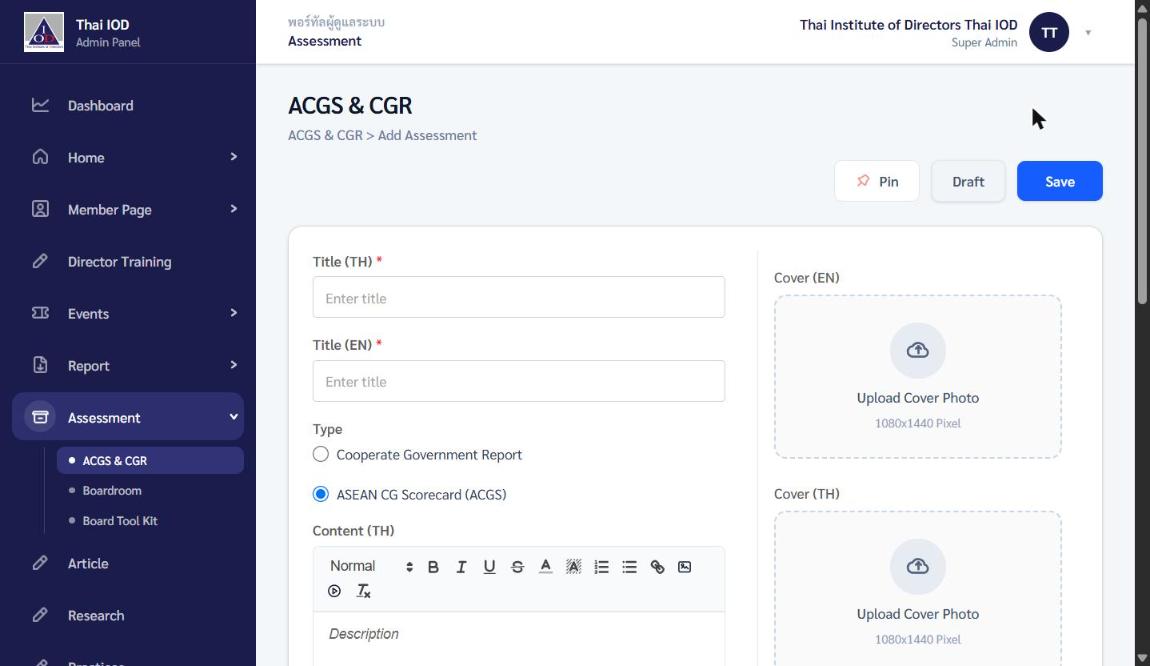The image size is (1150, 666).
Task: Click ACGS & CGR breadcrumb link
Action: [325, 135]
